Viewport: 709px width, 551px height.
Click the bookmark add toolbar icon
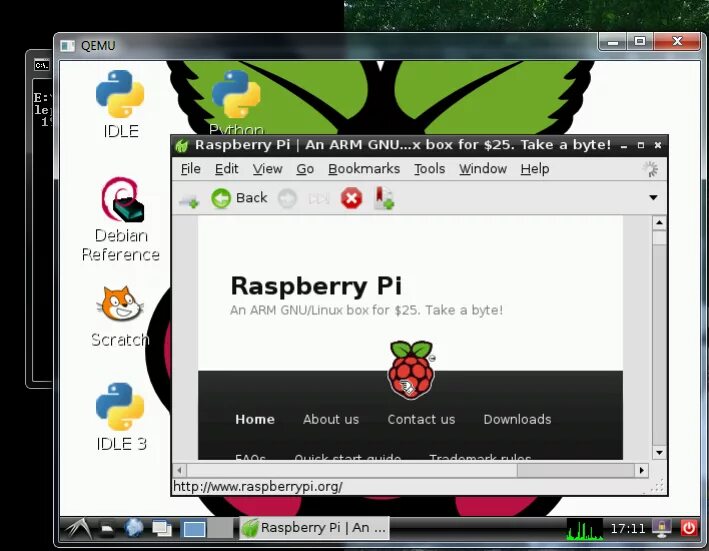tap(383, 198)
